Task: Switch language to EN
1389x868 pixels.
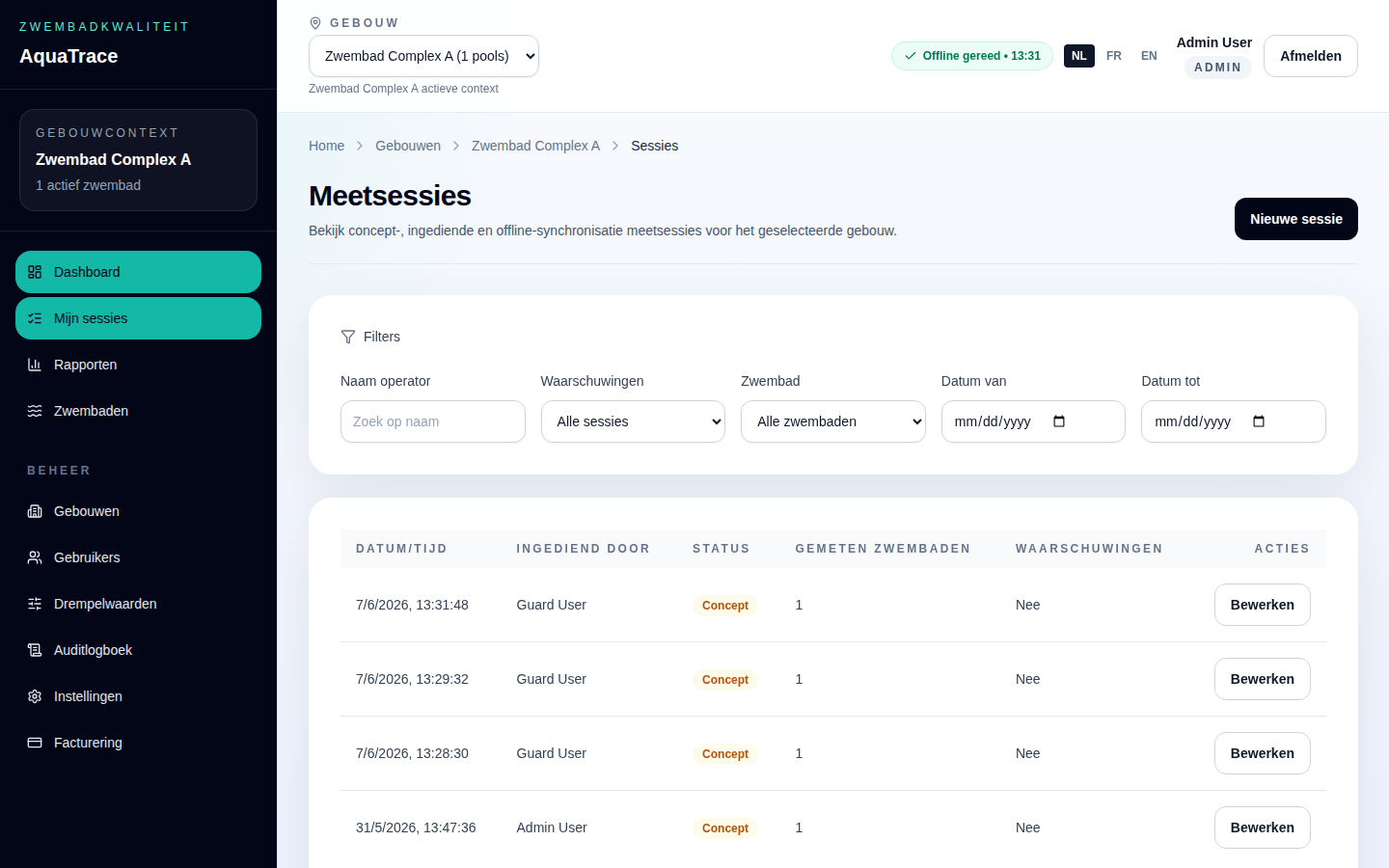Action: click(x=1149, y=56)
